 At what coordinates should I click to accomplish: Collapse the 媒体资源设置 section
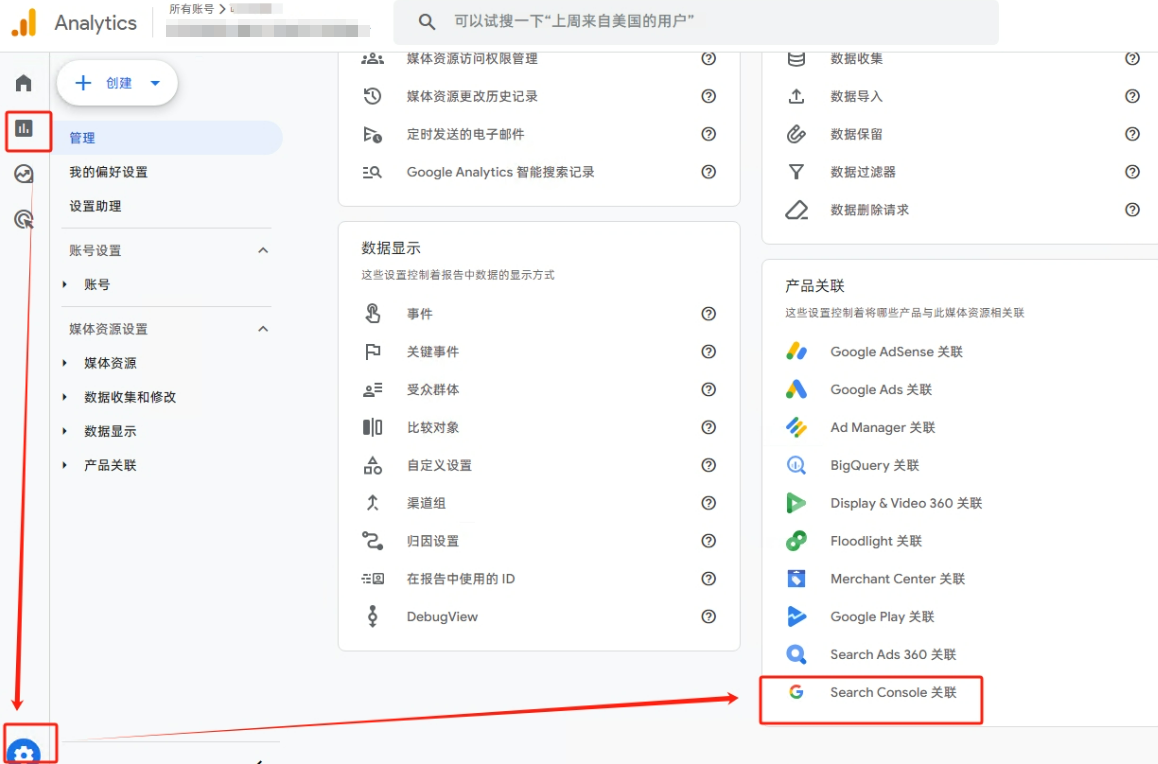pyautogui.click(x=263, y=328)
